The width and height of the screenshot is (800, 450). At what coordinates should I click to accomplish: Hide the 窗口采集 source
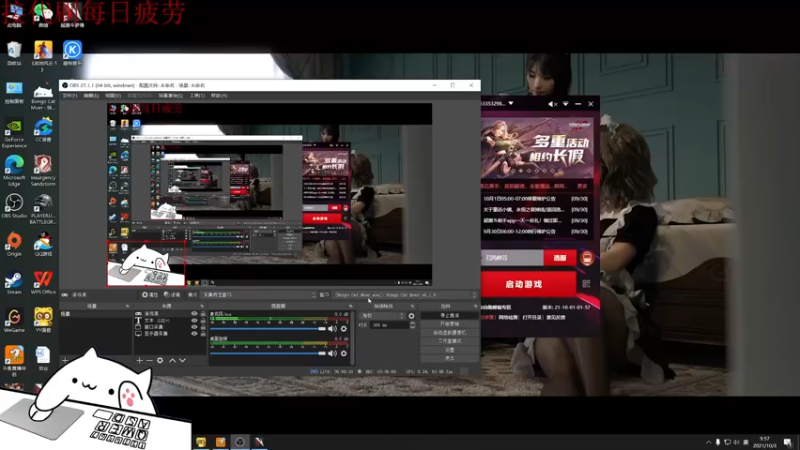194,327
